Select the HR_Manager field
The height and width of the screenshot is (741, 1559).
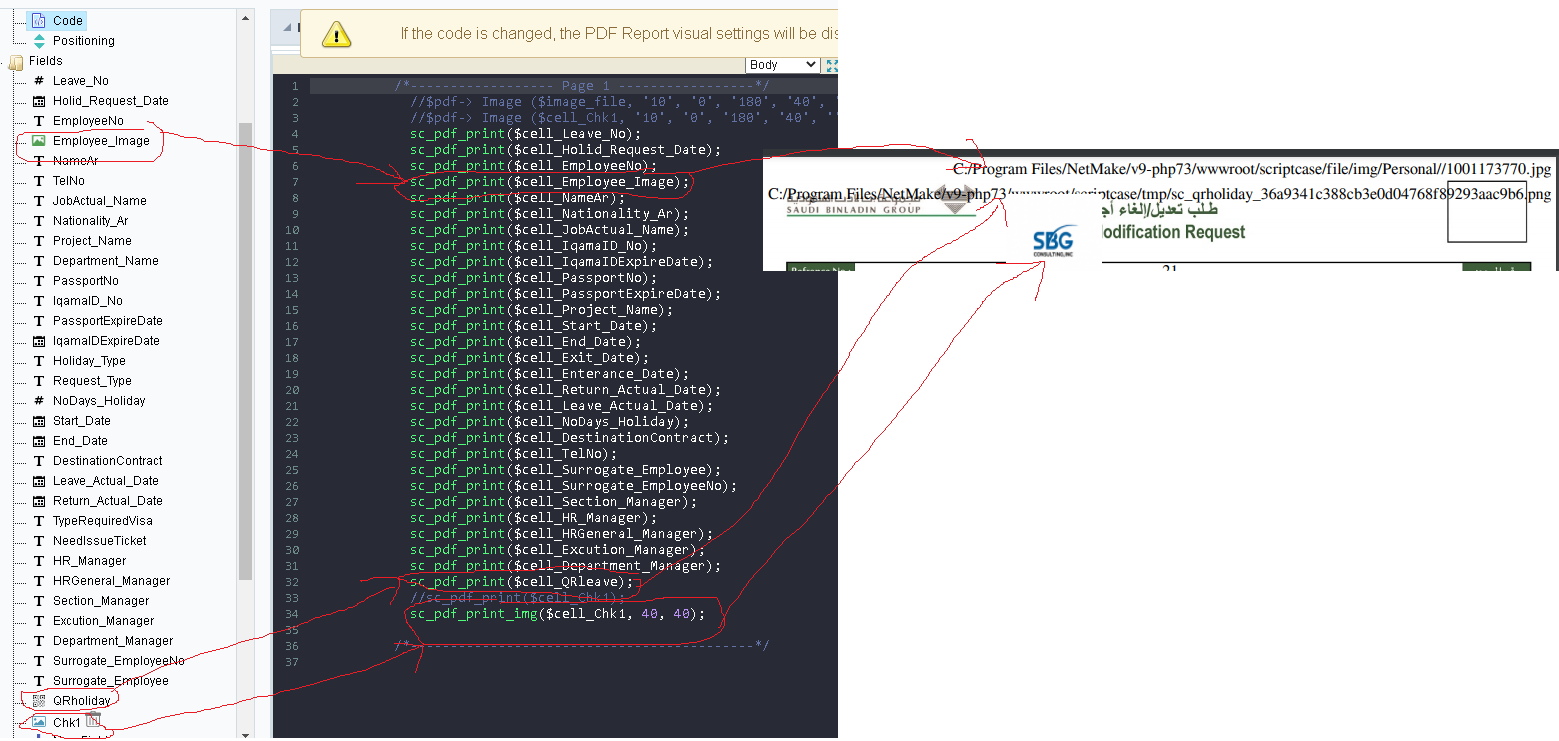pos(90,561)
